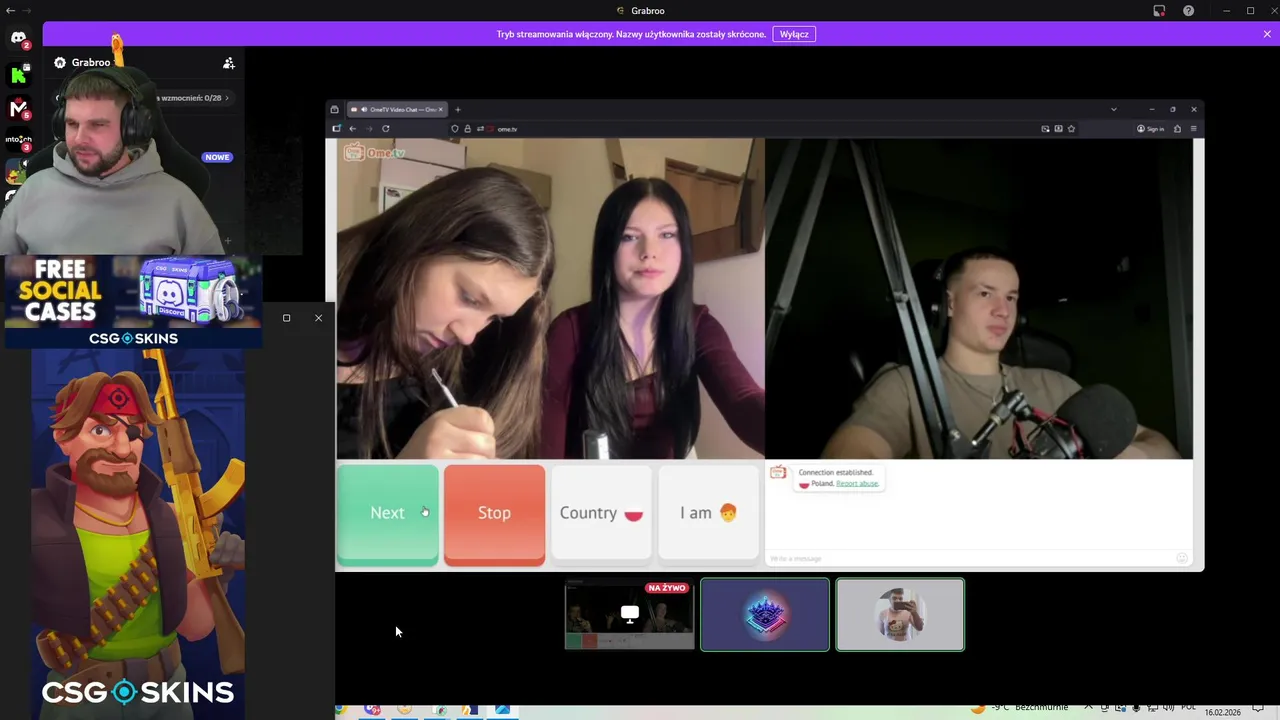Image resolution: width=1280 pixels, height=720 pixels.
Task: Close the popout panel with X
Action: [318, 318]
